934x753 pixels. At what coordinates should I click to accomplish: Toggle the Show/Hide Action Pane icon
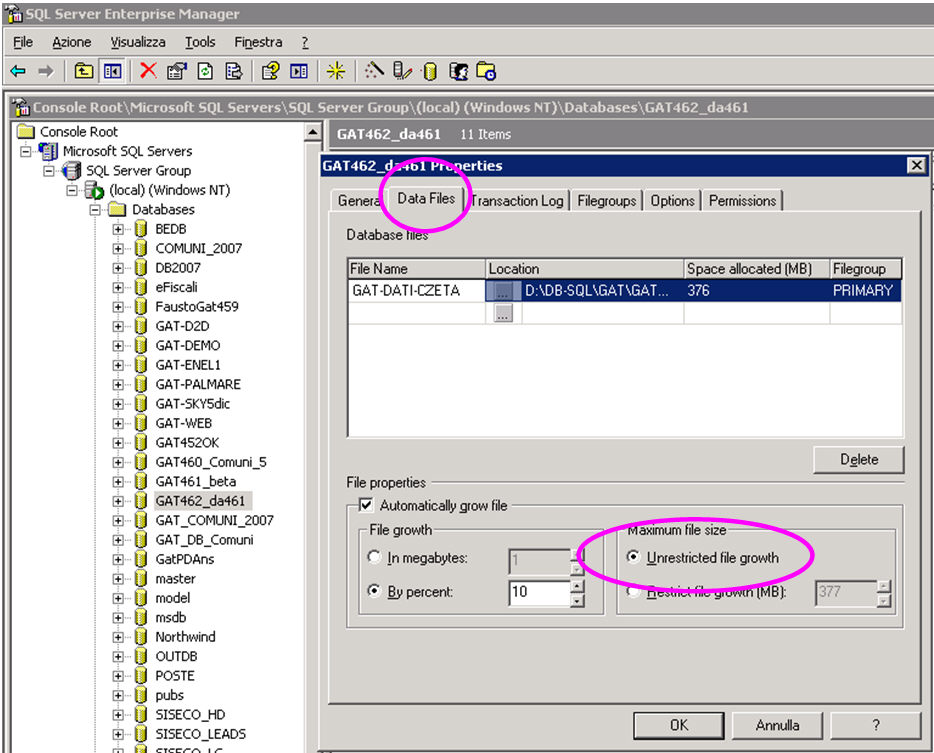click(298, 71)
